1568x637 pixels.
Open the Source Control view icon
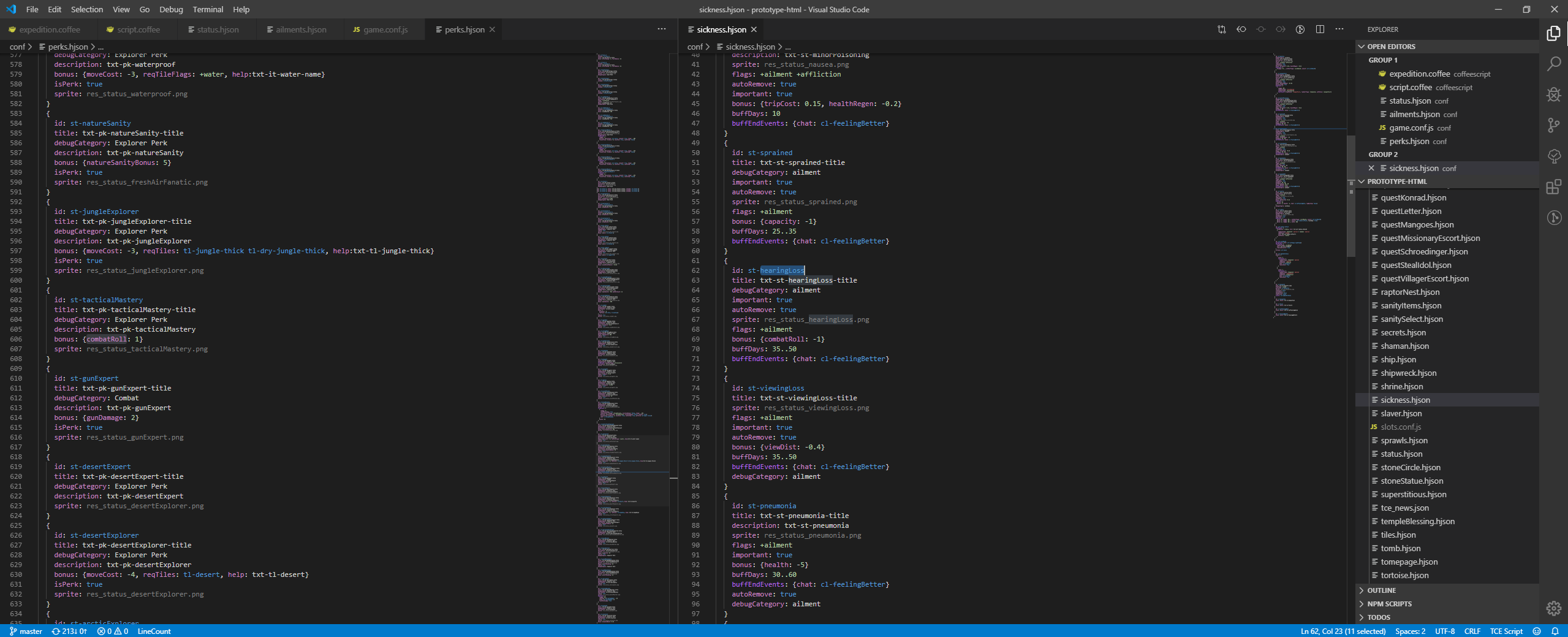pyautogui.click(x=1553, y=125)
